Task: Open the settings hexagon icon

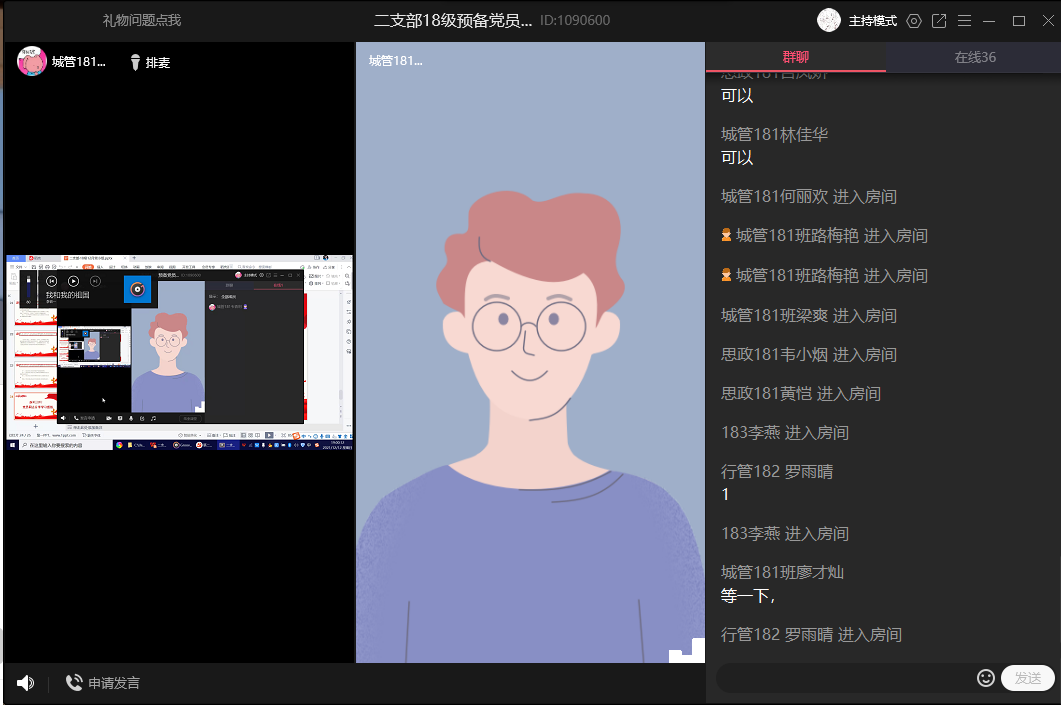Action: click(x=913, y=21)
